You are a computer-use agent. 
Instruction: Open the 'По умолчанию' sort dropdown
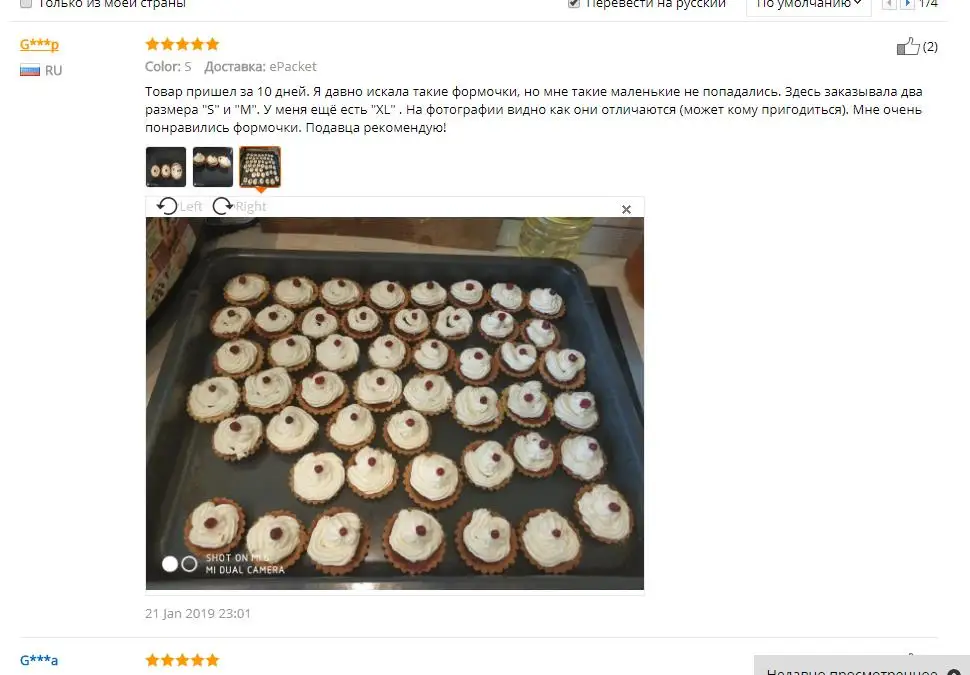tap(809, 4)
